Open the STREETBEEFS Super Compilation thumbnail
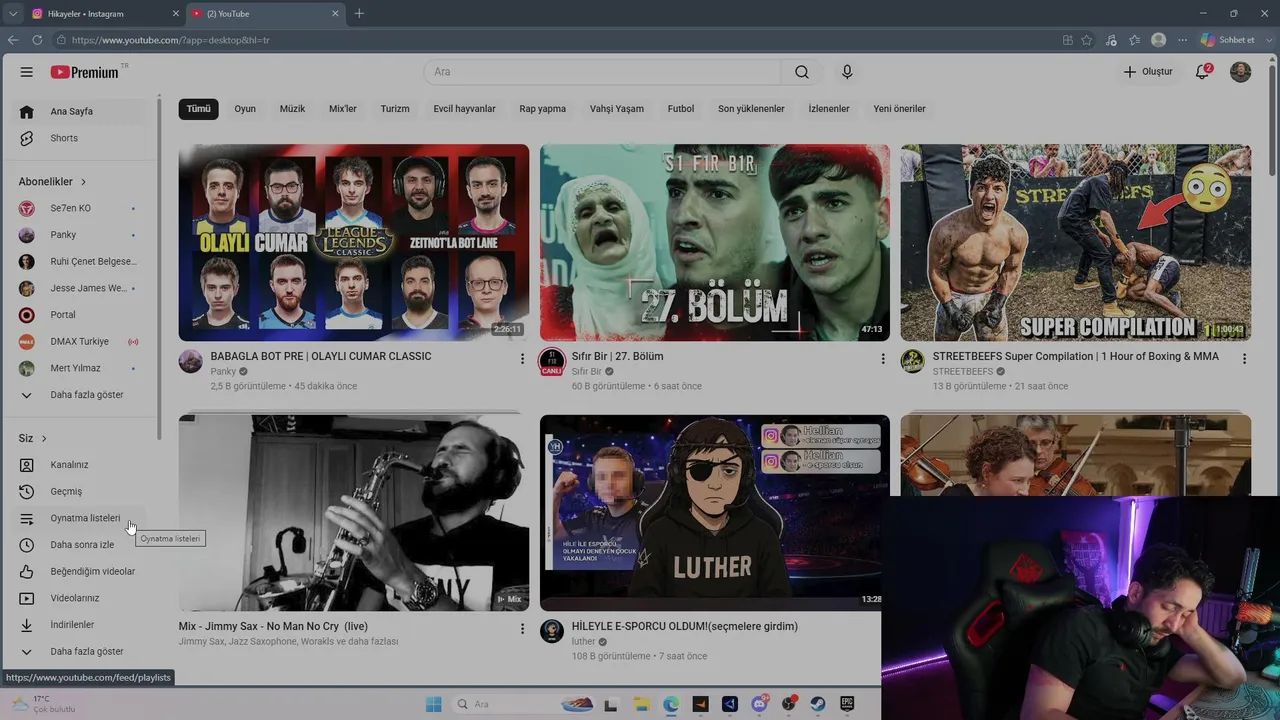The width and height of the screenshot is (1280, 720). coord(1076,243)
